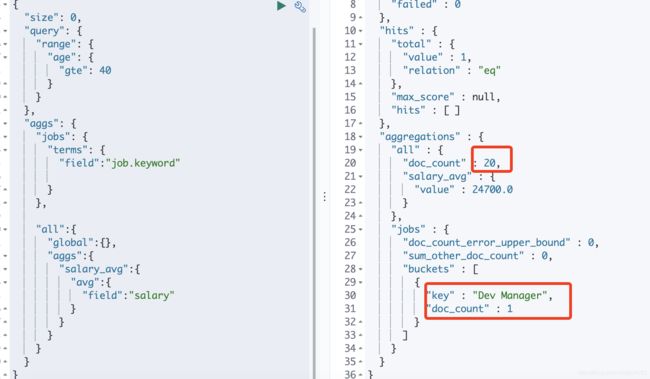Click the "size": 0 line in request
Image resolution: width=650 pixels, height=379 pixels.
53,17
